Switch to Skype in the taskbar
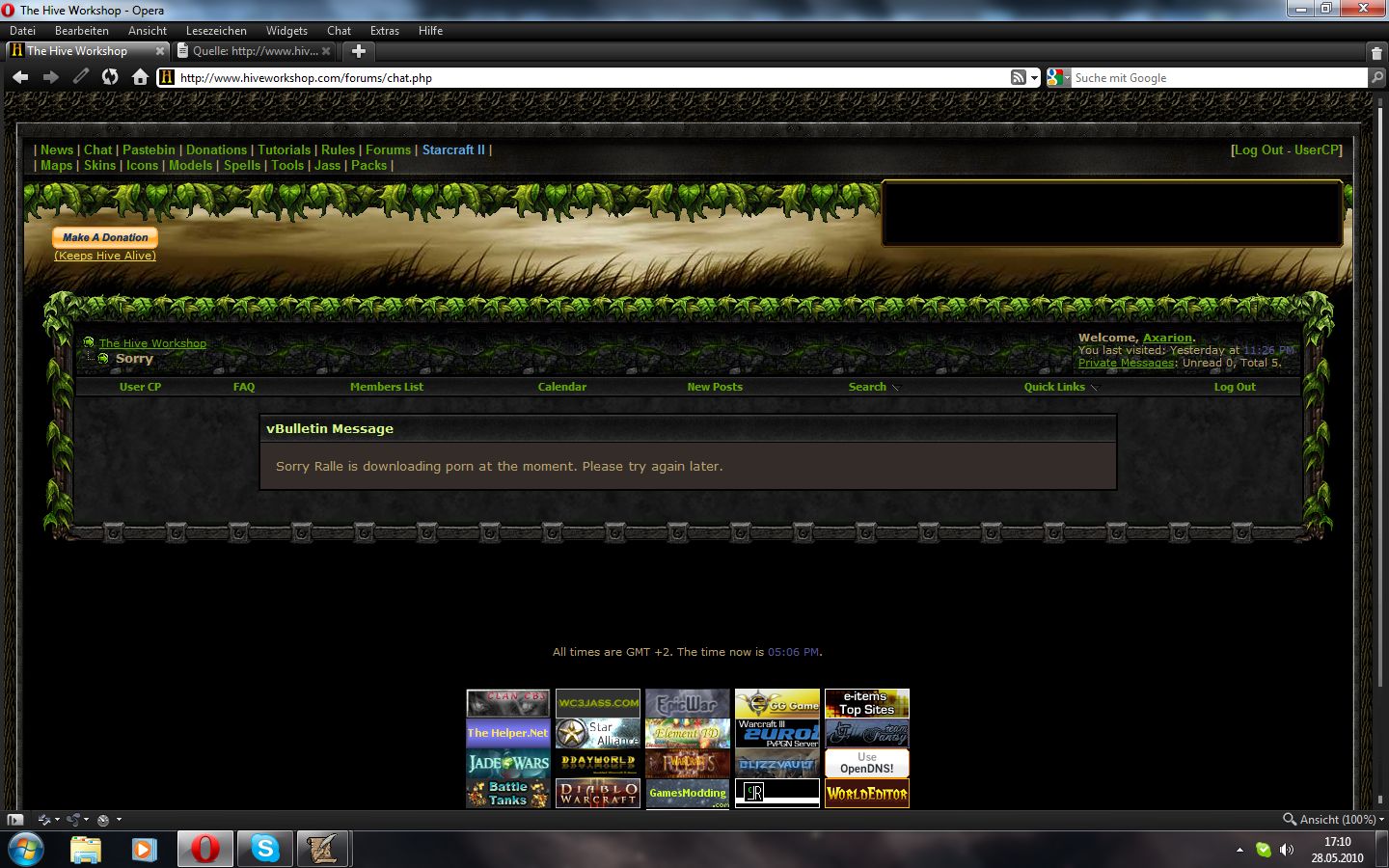This screenshot has height=868, width=1389. tap(264, 850)
